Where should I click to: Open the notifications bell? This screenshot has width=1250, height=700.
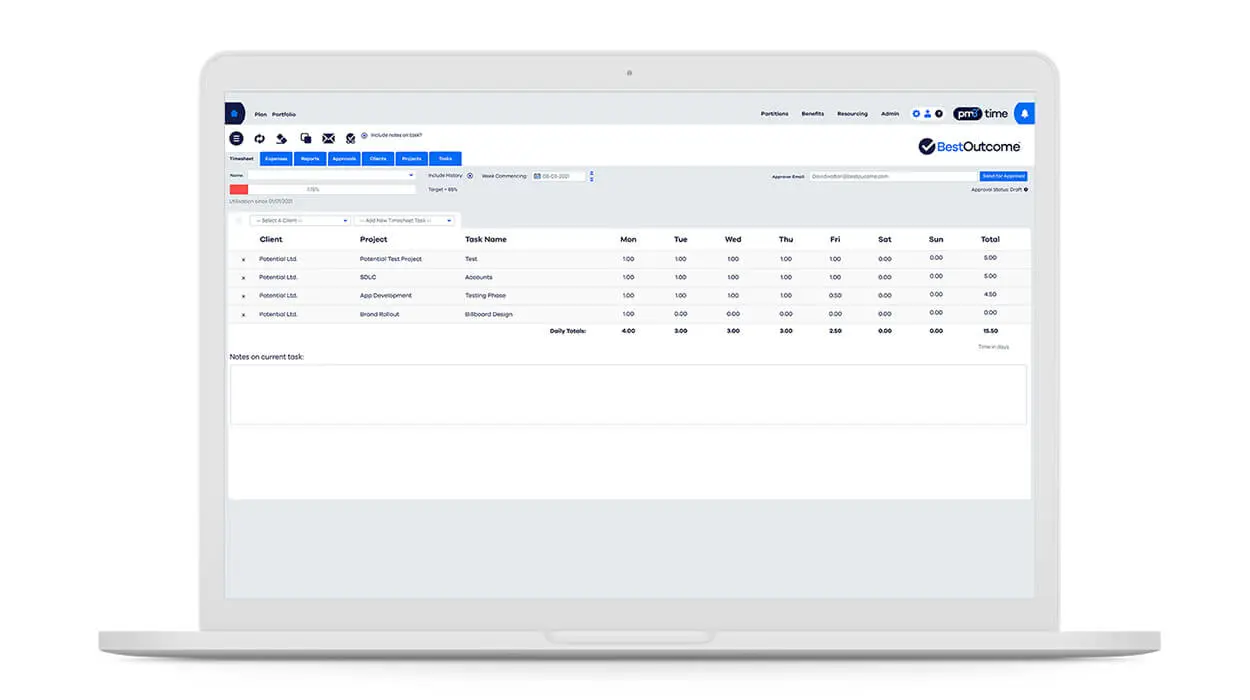point(1025,114)
